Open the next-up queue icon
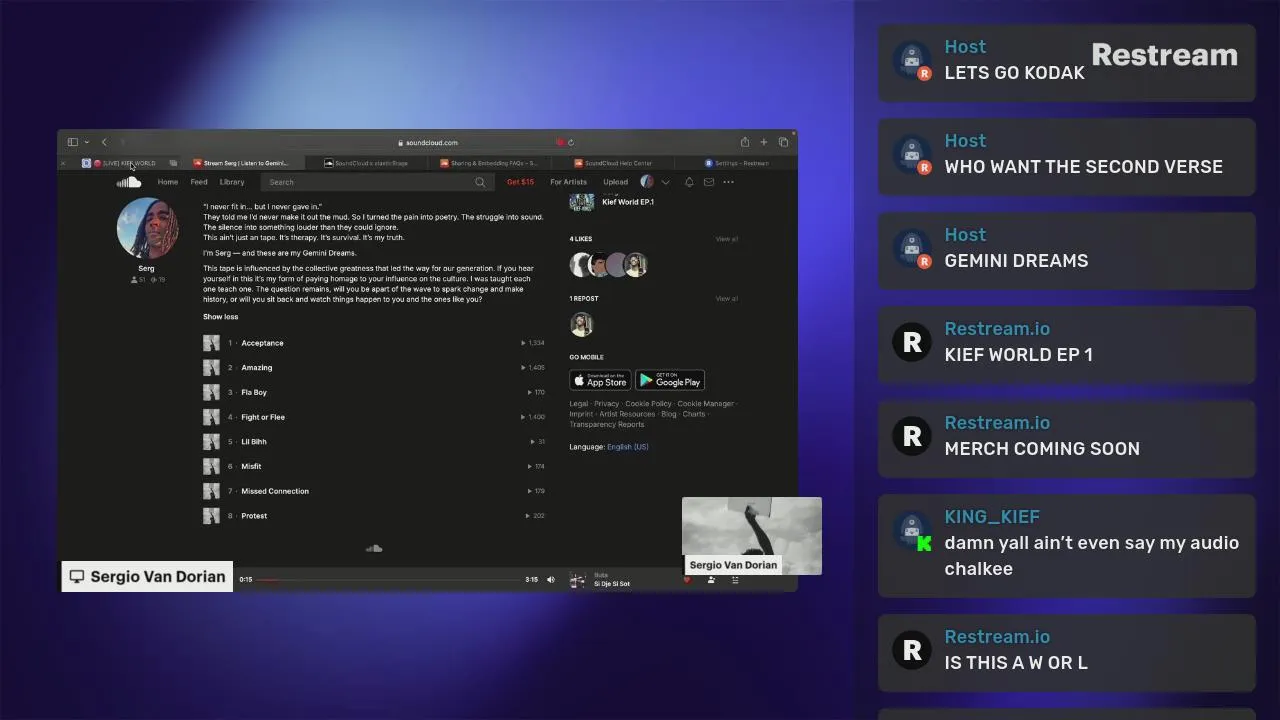 (x=735, y=580)
